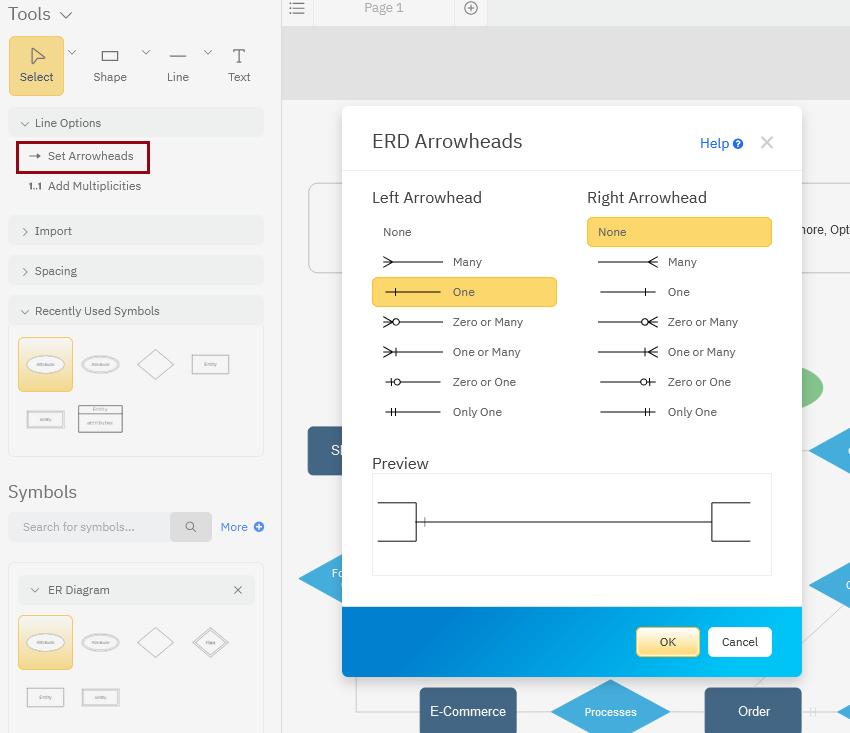Choose Zero or Many right arrowhead
The image size is (850, 733).
pos(679,322)
